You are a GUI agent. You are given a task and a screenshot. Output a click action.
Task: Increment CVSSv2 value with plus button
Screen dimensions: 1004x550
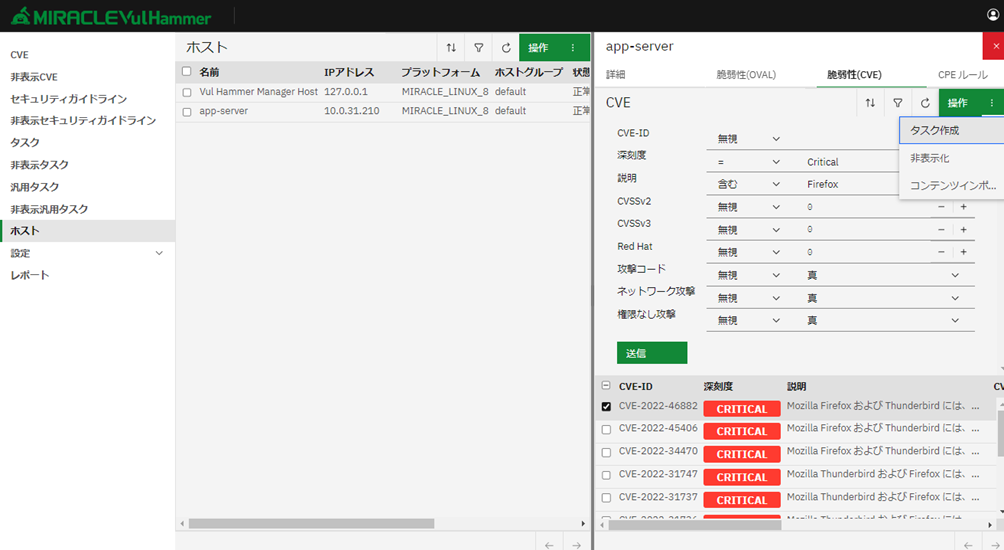click(x=963, y=207)
